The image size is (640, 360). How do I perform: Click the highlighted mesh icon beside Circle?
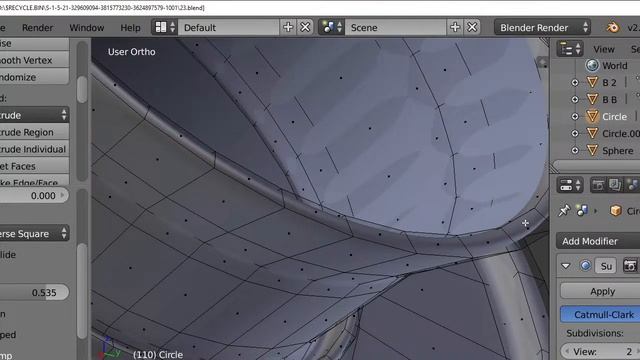tap(592, 116)
